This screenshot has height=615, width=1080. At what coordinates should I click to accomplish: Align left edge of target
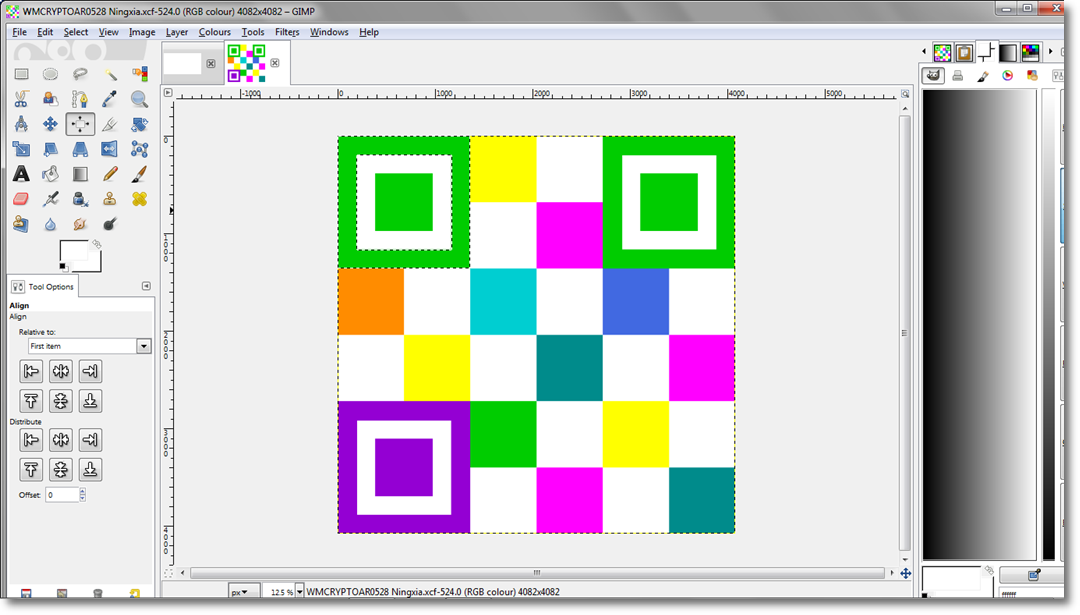[31, 372]
